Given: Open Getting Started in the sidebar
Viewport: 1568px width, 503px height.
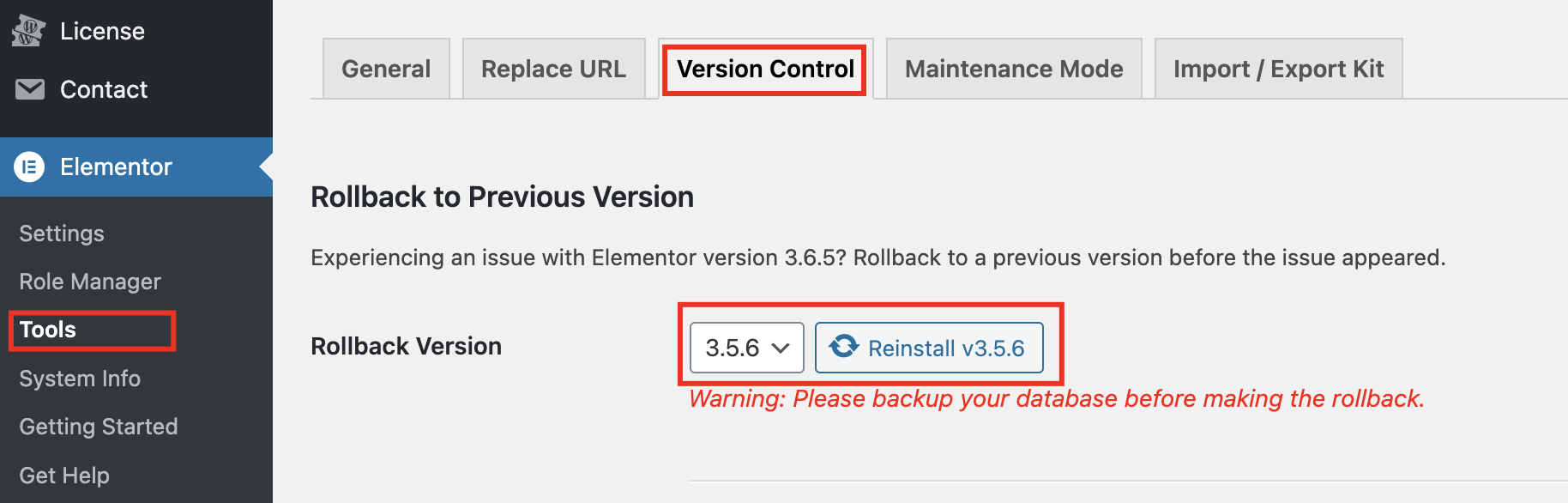Looking at the screenshot, I should (x=99, y=427).
